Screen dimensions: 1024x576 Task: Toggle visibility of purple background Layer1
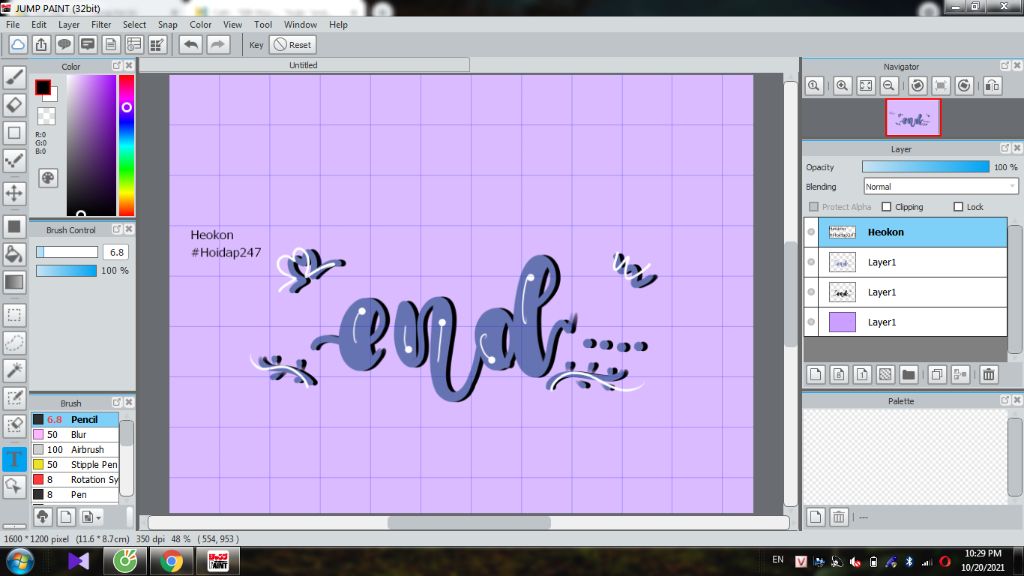(811, 322)
